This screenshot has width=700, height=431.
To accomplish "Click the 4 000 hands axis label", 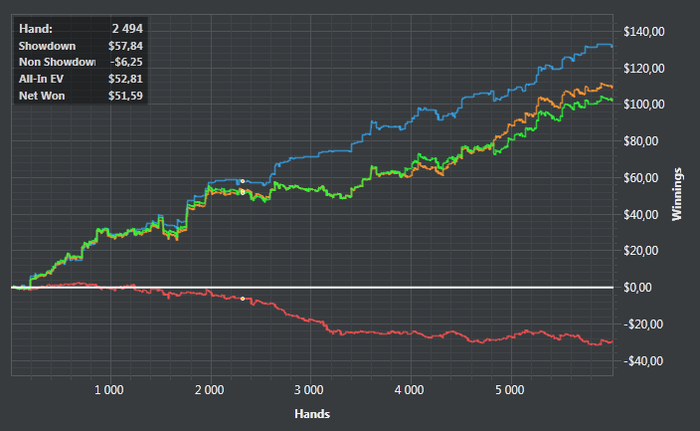I will tap(409, 390).
